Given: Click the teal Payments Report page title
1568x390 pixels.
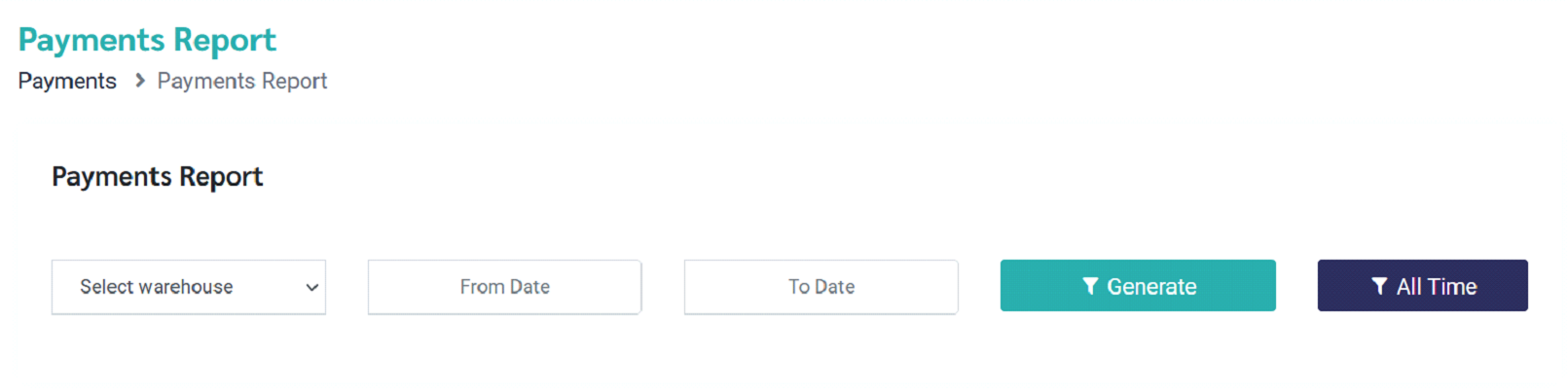Looking at the screenshot, I should 147,40.
